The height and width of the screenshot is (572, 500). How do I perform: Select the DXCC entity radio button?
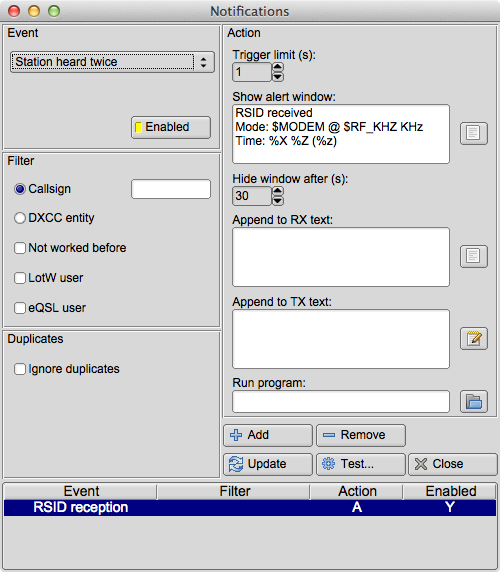pos(20,218)
